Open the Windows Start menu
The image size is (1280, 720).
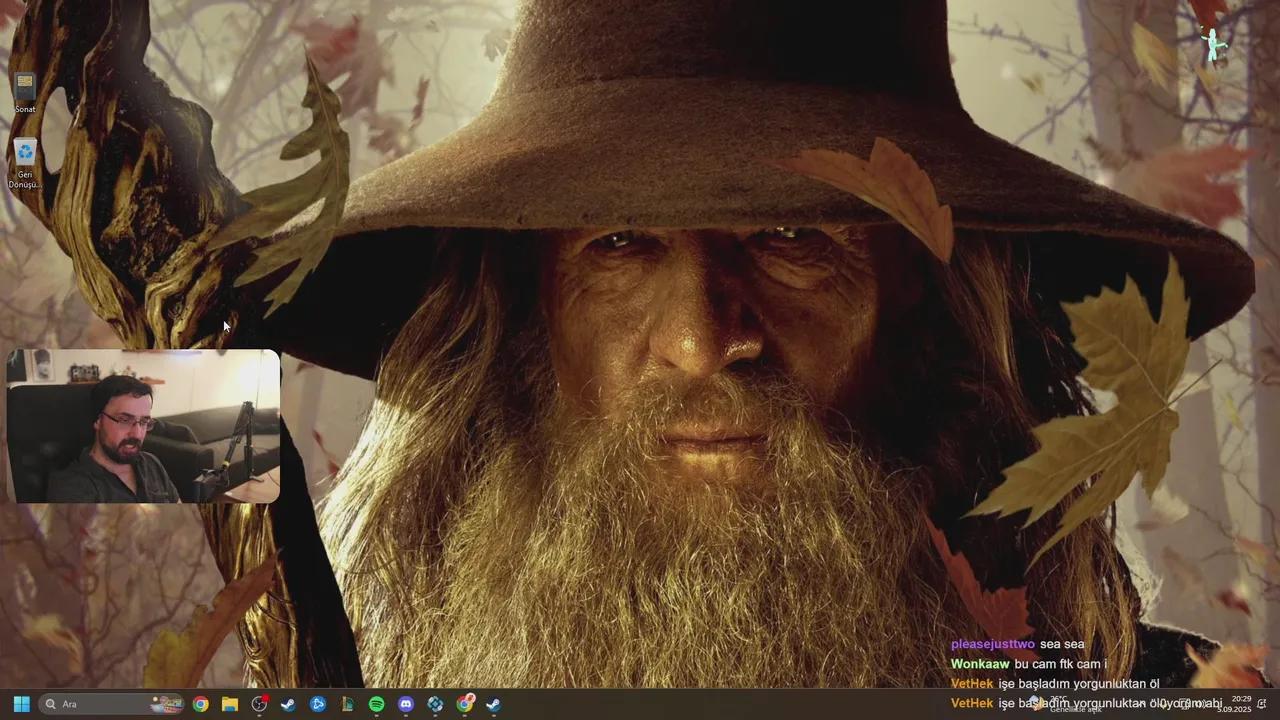[x=21, y=704]
